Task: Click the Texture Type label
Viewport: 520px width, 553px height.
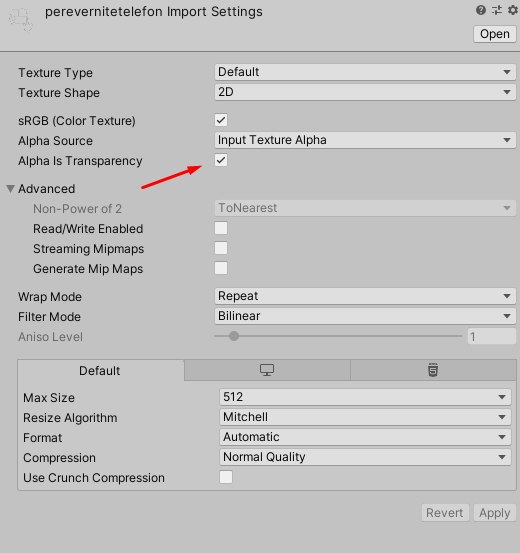Action: [55, 73]
